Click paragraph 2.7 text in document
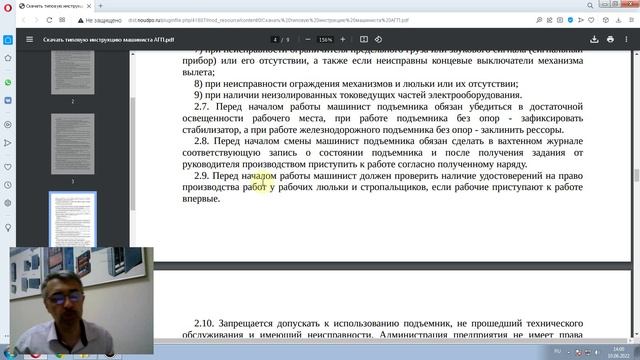The width and height of the screenshot is (640, 360). pos(382,118)
